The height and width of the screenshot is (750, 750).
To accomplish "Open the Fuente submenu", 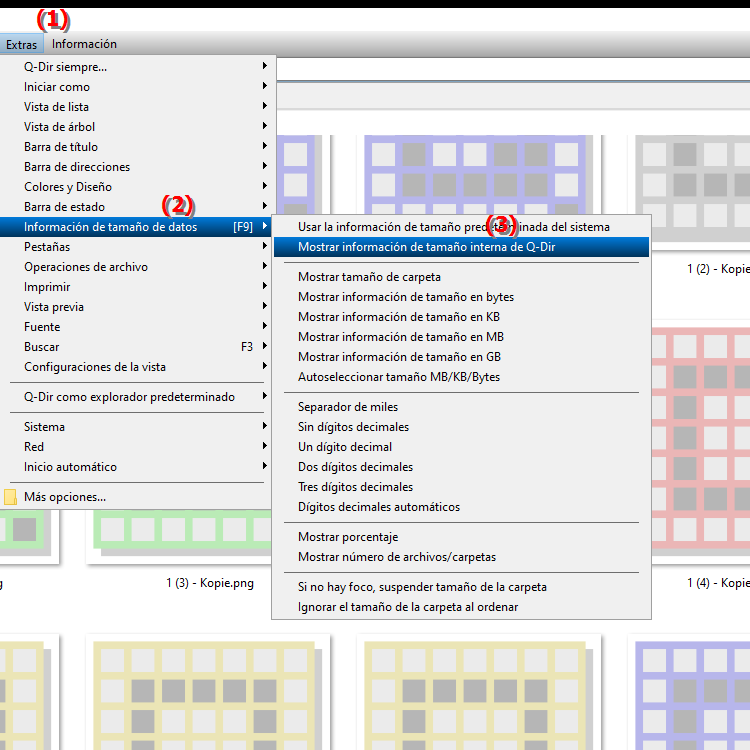I will (x=137, y=327).
